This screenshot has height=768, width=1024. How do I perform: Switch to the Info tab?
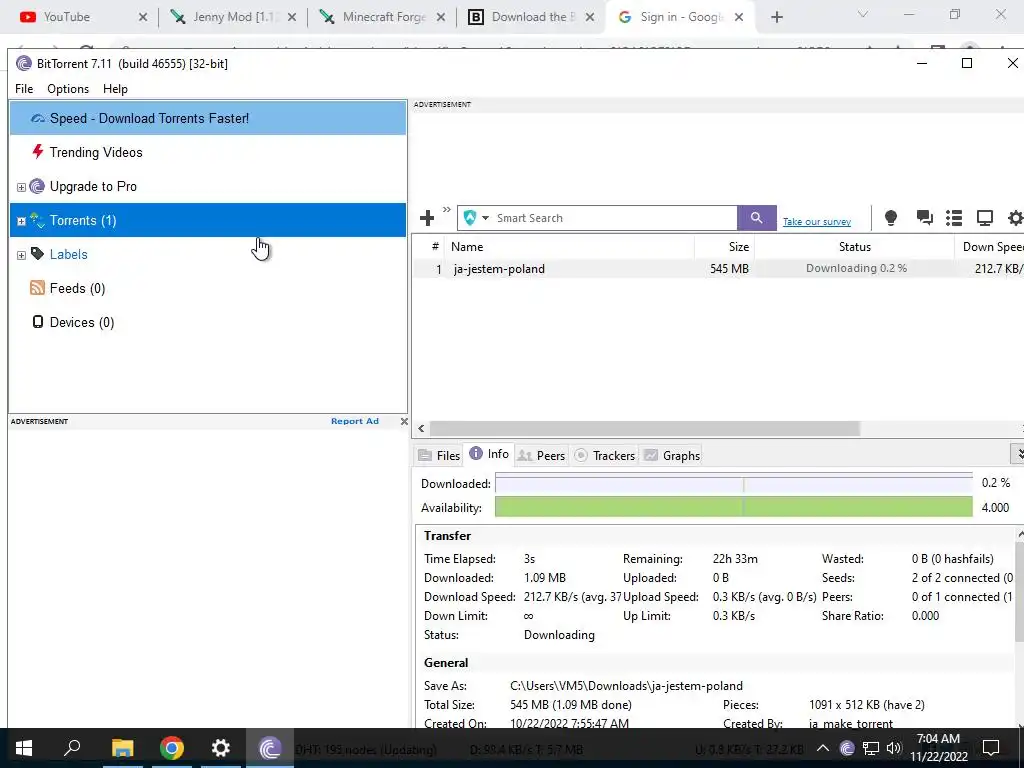(x=489, y=454)
